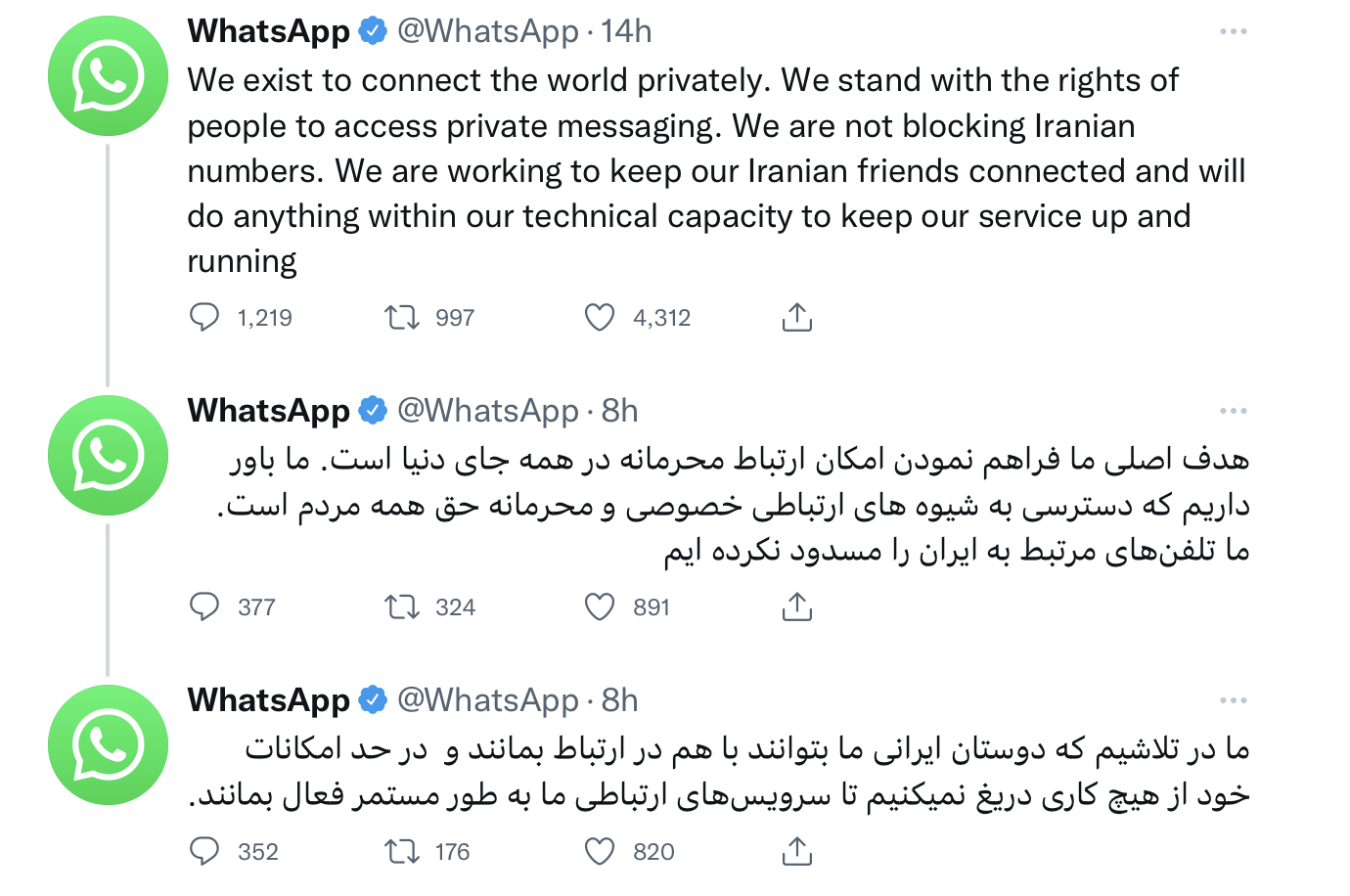Image resolution: width=1350 pixels, height=896 pixels.
Task: Open more options menu on first tweet
Action: (x=1234, y=30)
